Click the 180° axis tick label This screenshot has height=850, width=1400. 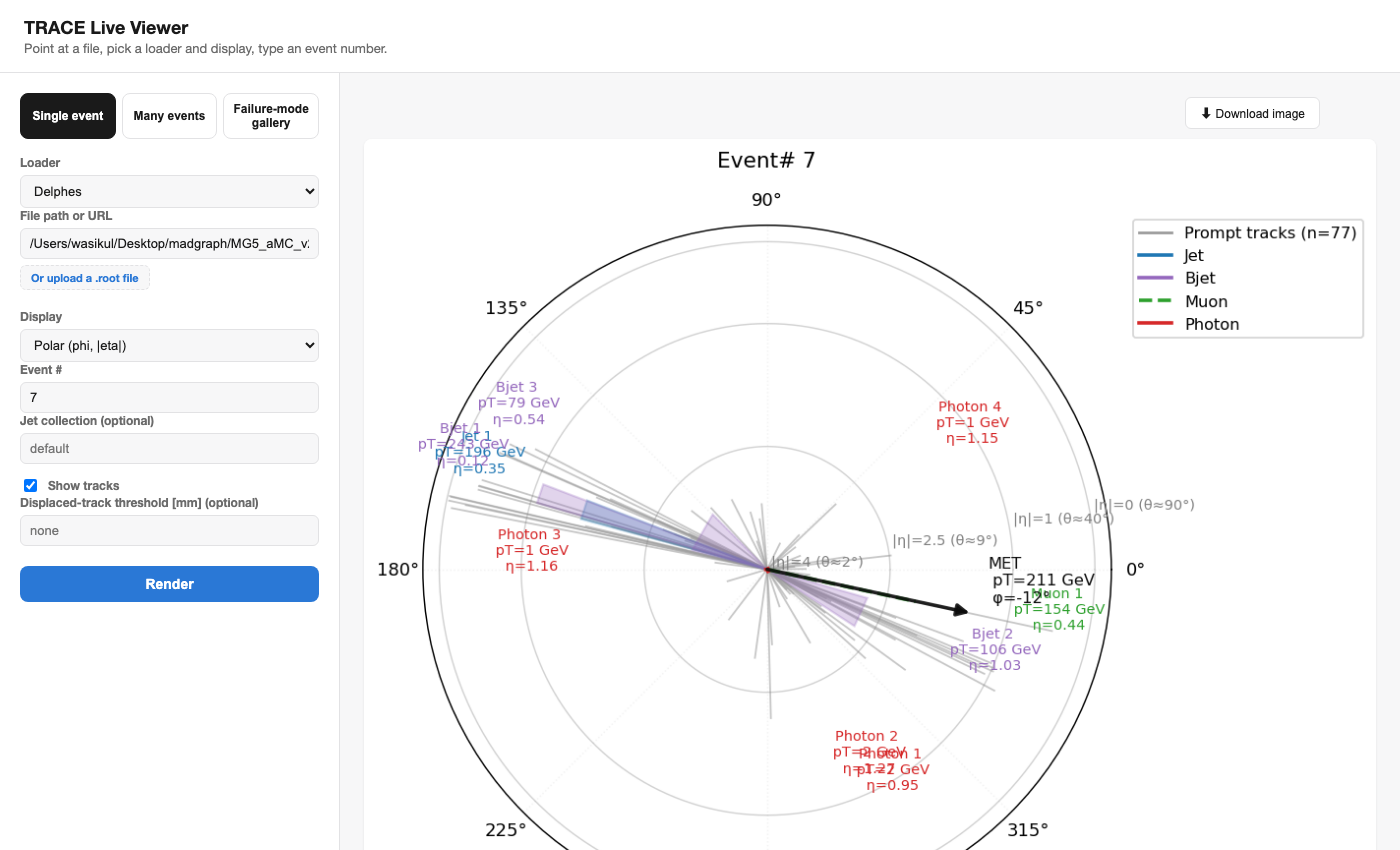(398, 570)
